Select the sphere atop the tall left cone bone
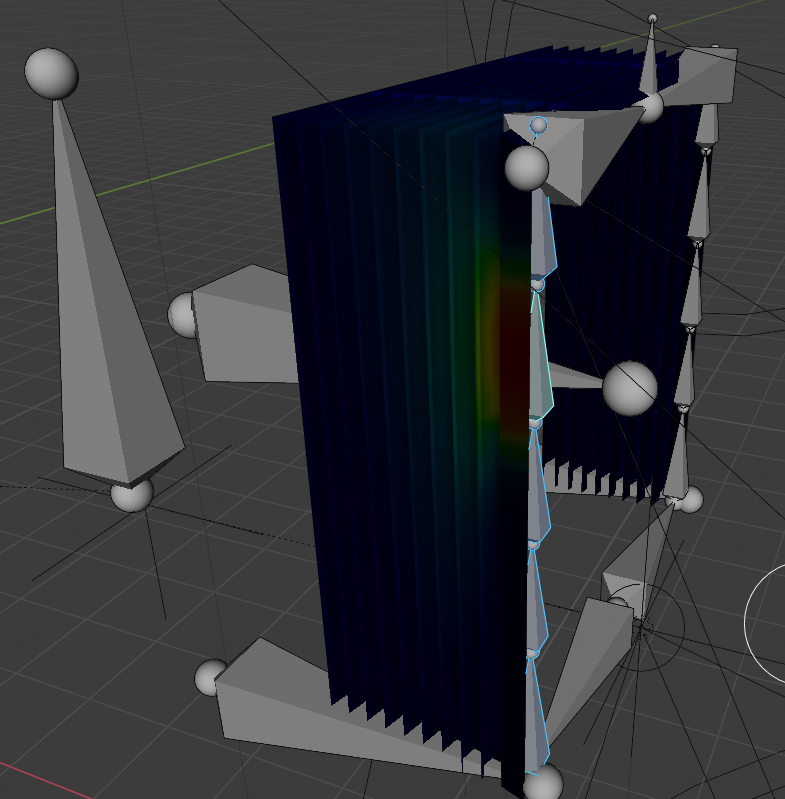 51,72
